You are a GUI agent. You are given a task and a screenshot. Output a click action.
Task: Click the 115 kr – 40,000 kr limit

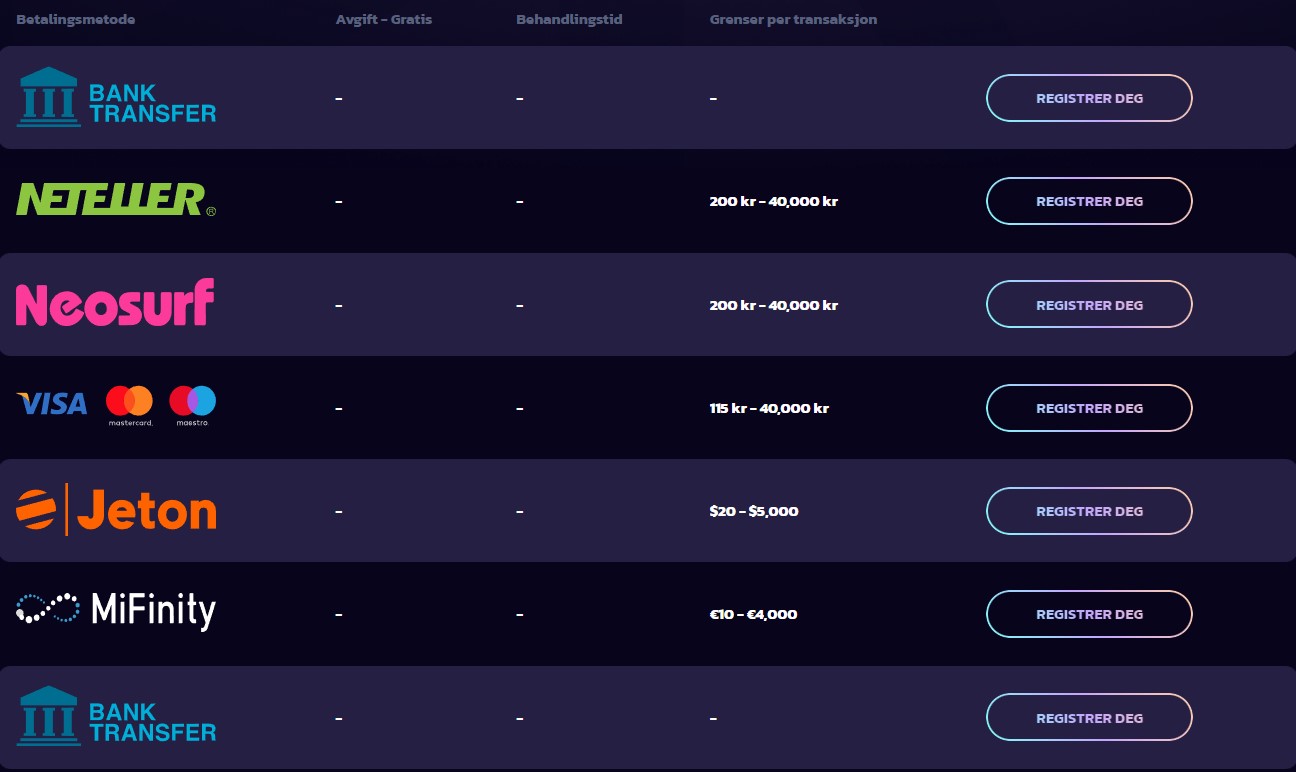click(x=769, y=408)
